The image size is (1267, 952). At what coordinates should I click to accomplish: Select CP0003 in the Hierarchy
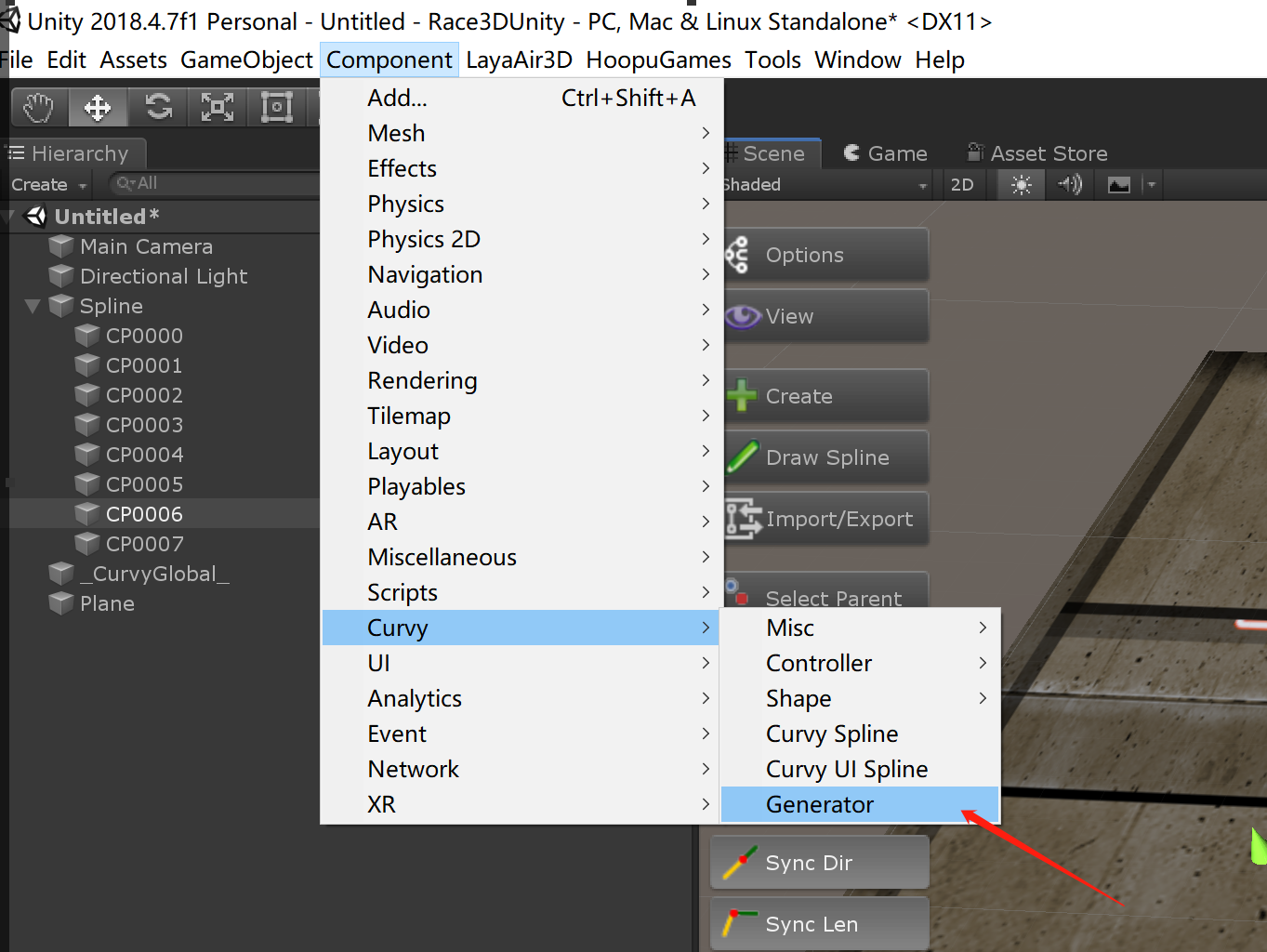[x=144, y=425]
